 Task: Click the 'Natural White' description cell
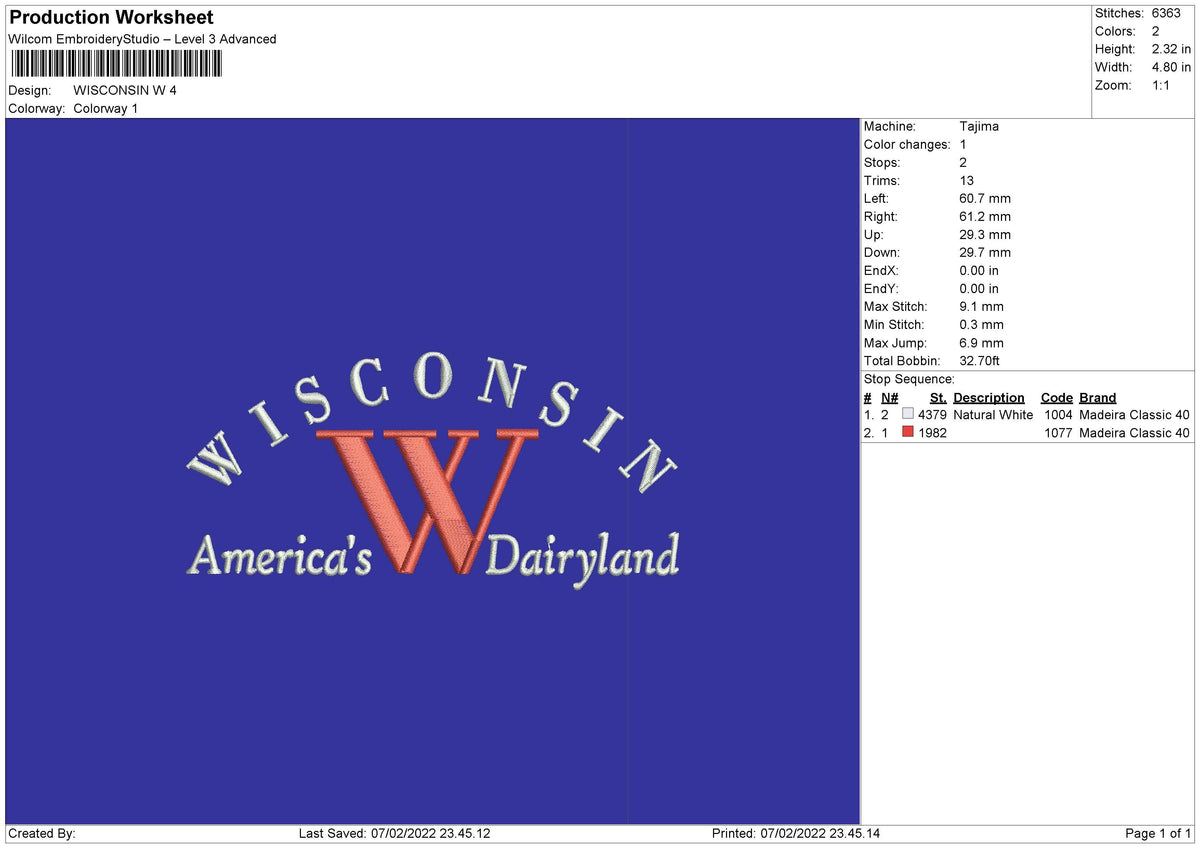[x=993, y=414]
